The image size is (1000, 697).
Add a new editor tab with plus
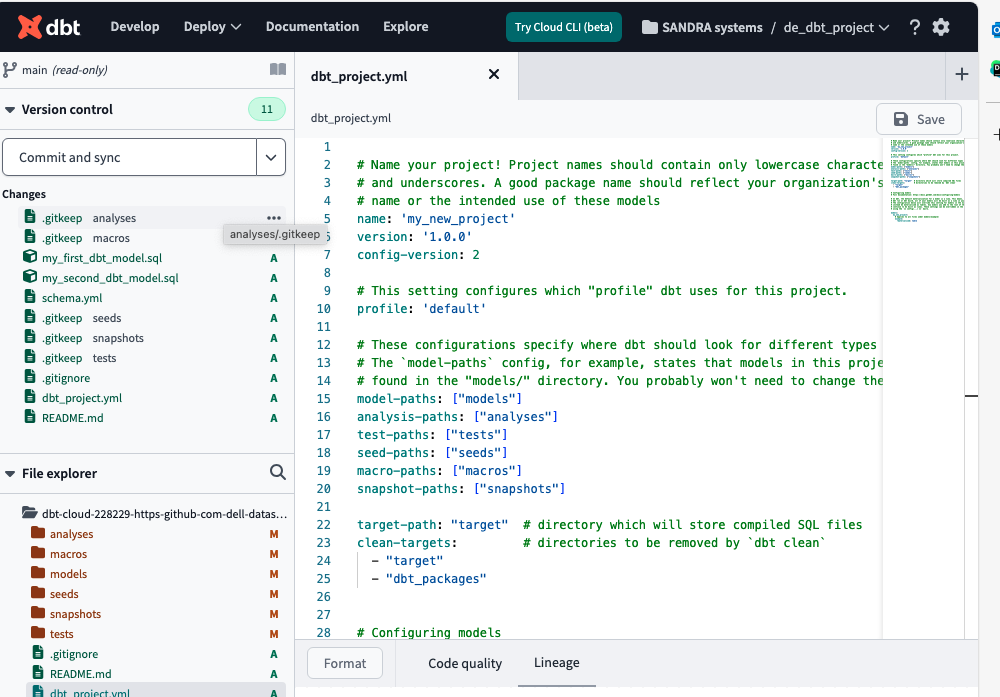pyautogui.click(x=961, y=74)
